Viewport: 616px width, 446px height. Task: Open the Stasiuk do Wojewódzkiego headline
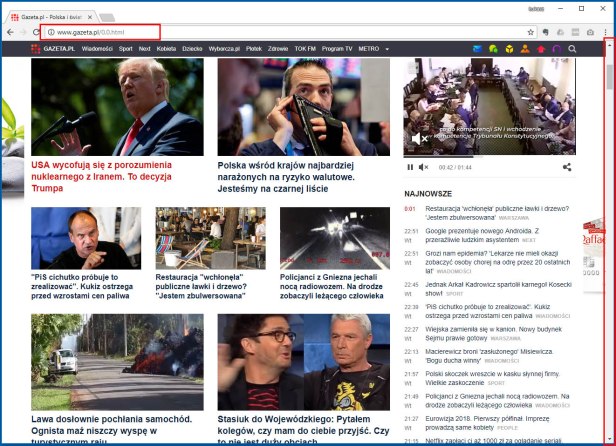303,430
